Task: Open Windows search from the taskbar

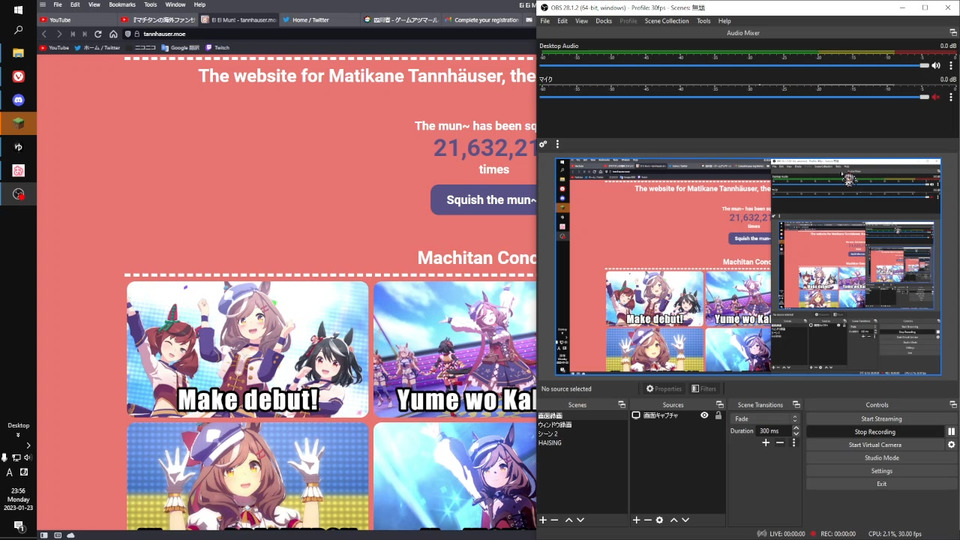Action: (18, 29)
